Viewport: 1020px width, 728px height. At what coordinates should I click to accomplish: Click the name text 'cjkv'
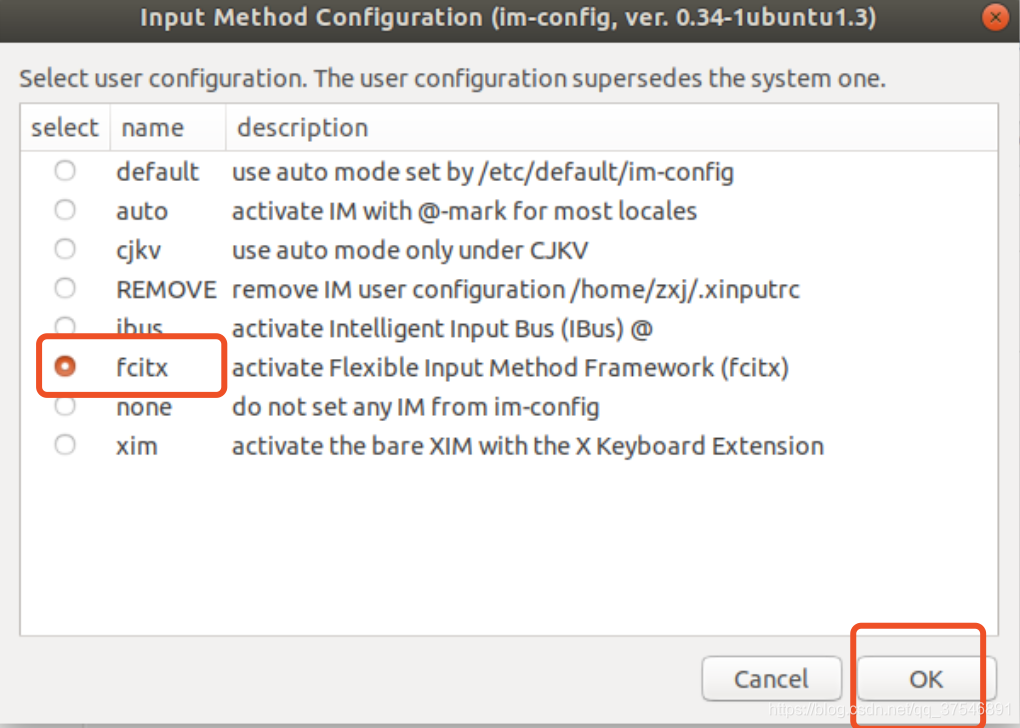pos(139,251)
